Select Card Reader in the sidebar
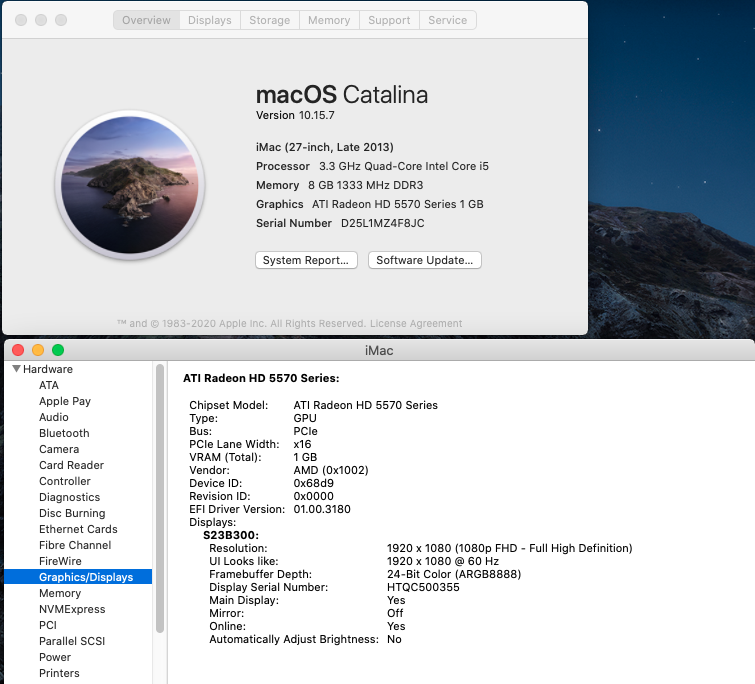The width and height of the screenshot is (755, 684). (x=71, y=465)
